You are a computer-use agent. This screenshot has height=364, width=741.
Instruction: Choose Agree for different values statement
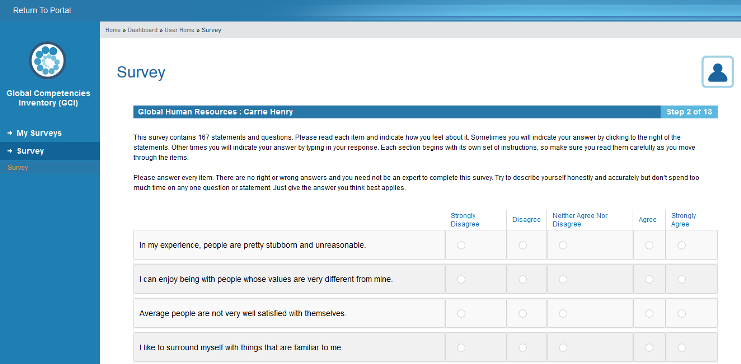pyautogui.click(x=649, y=279)
